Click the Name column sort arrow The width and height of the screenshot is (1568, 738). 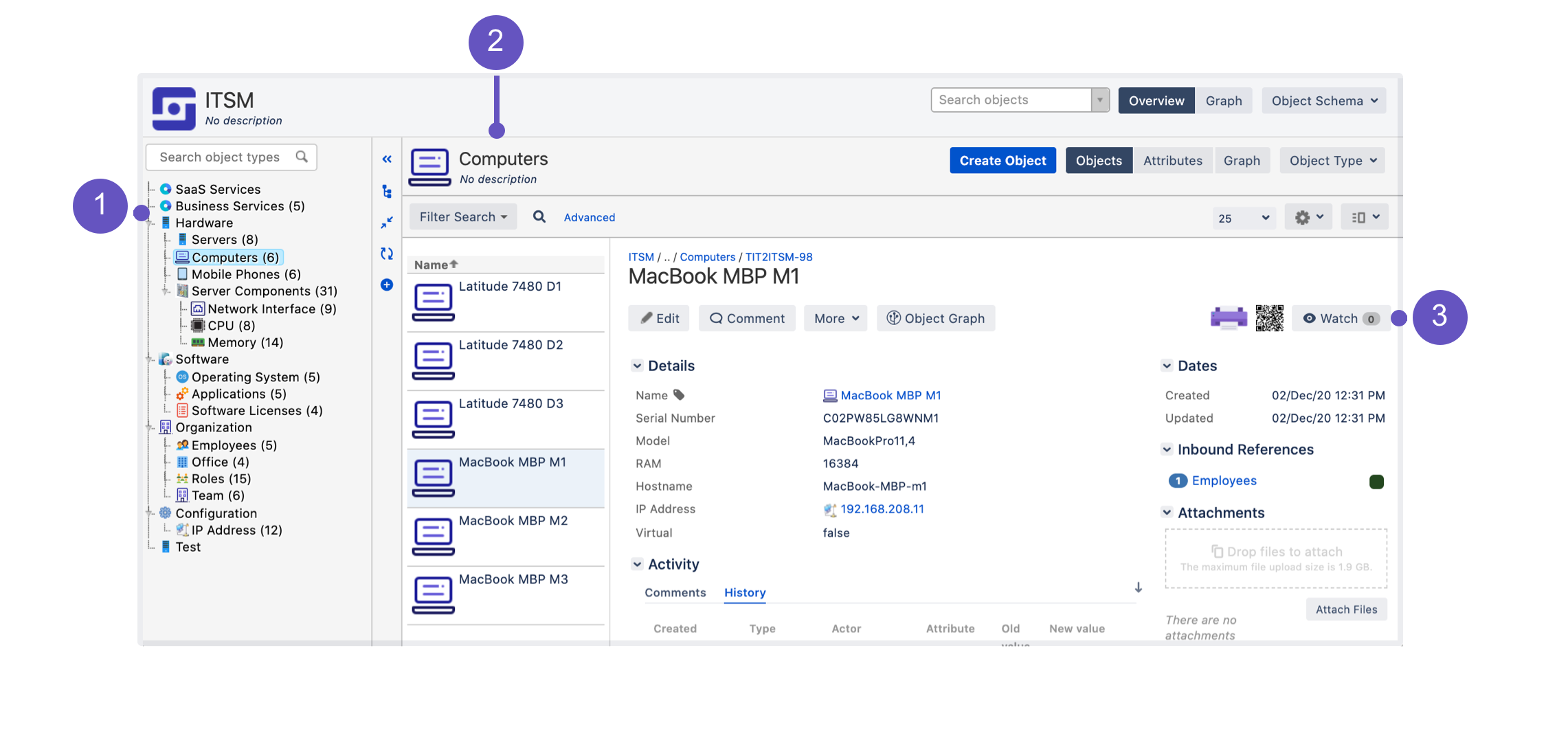pos(453,264)
